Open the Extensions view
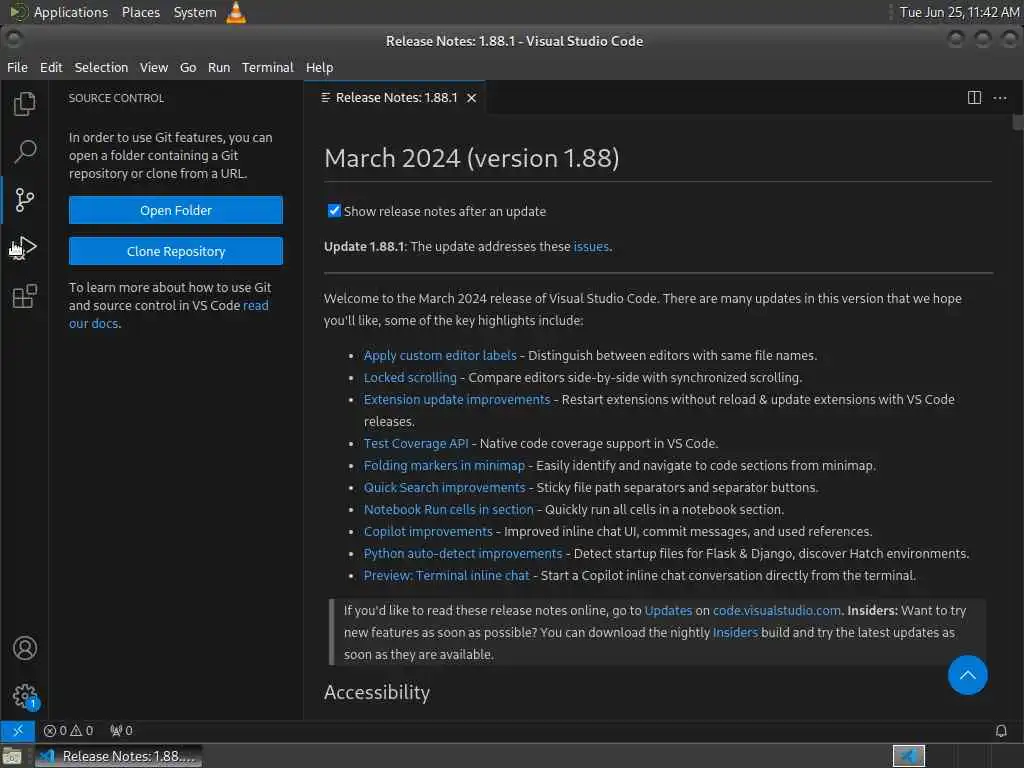 (24, 296)
